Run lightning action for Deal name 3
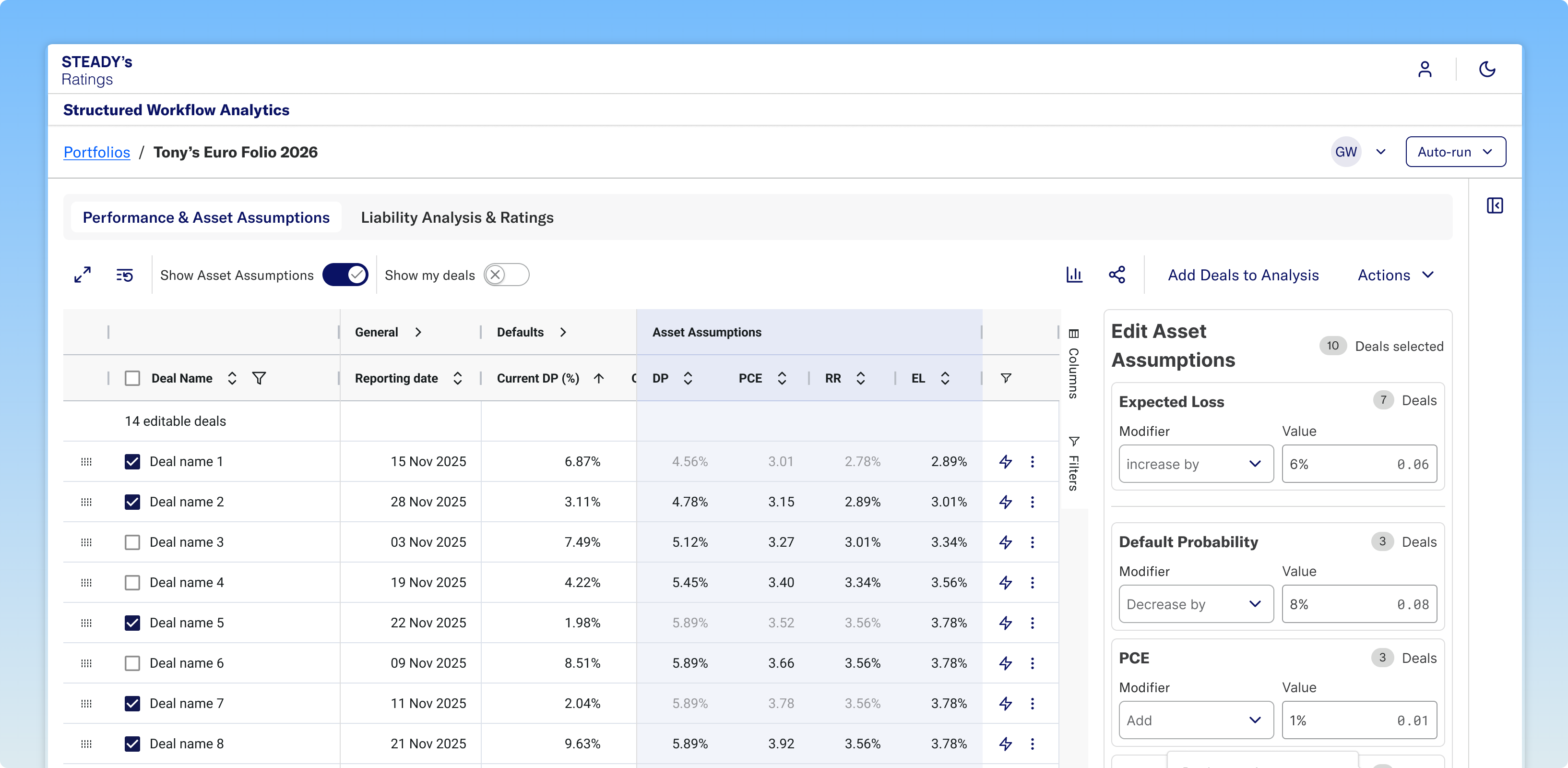The height and width of the screenshot is (768, 1568). (x=1006, y=542)
